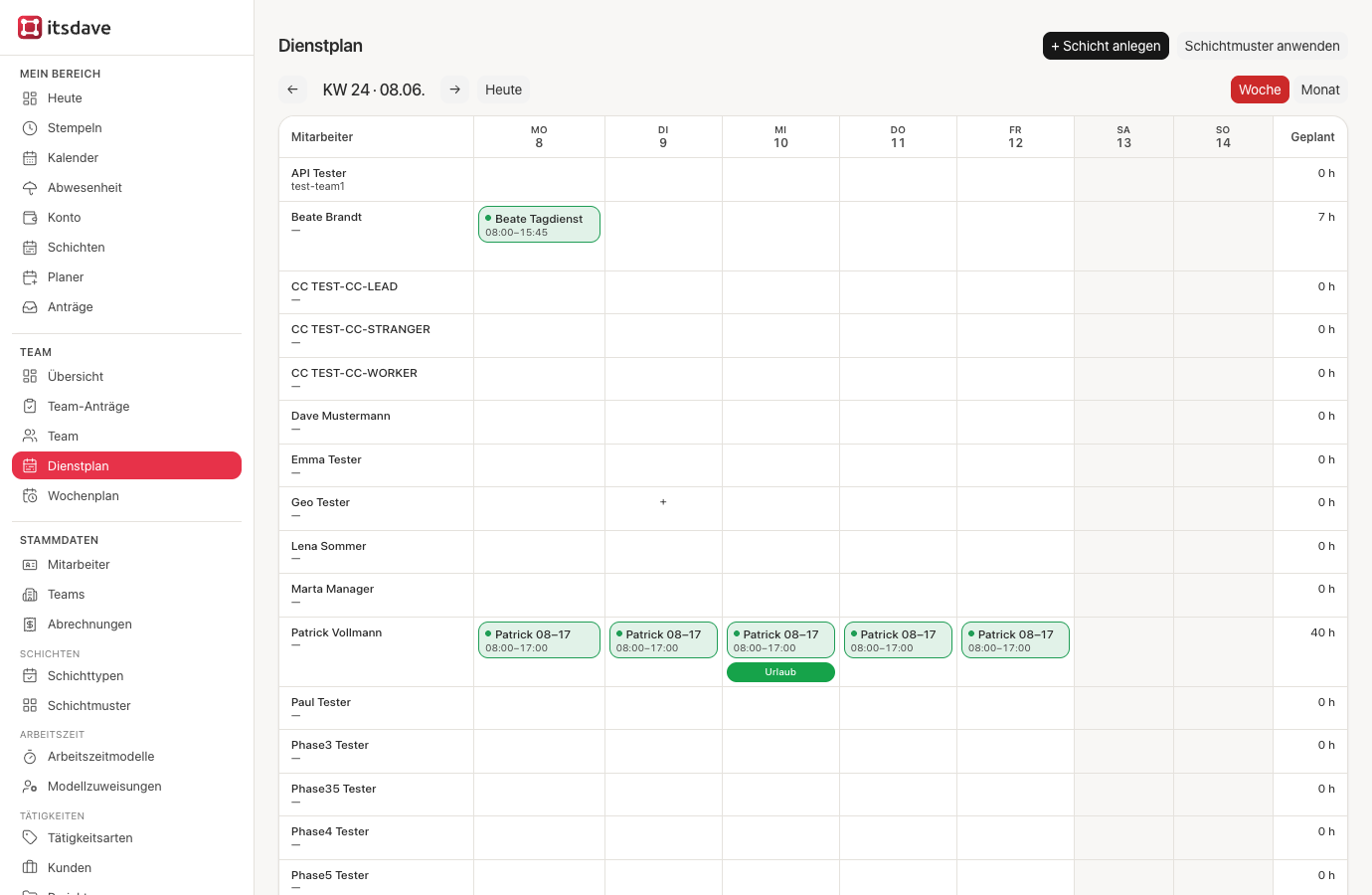
Task: Click the Übersicht grid icon
Action: (30, 377)
